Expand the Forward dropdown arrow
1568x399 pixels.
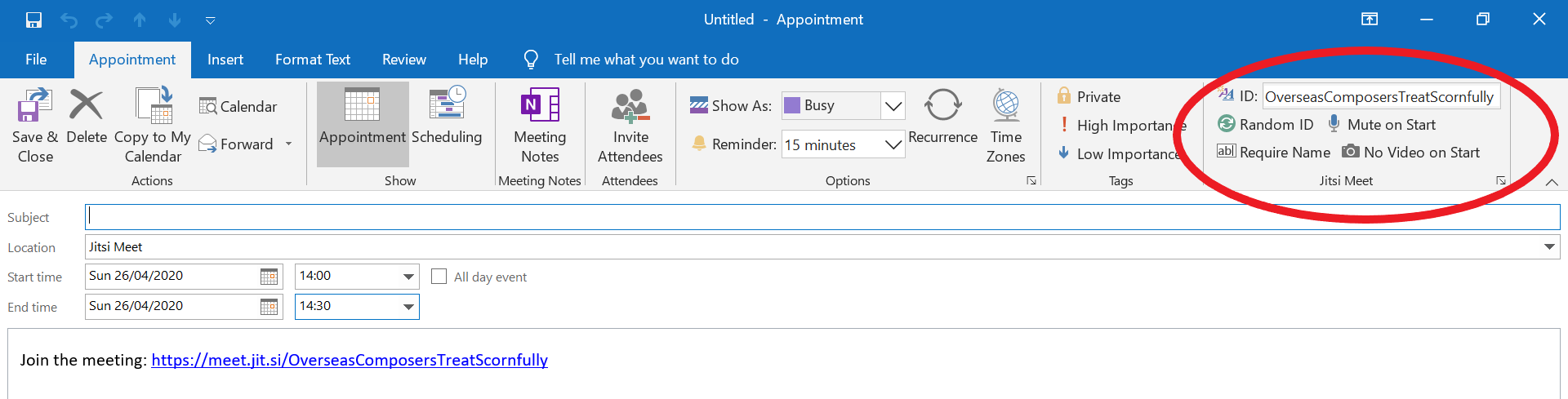[x=288, y=144]
